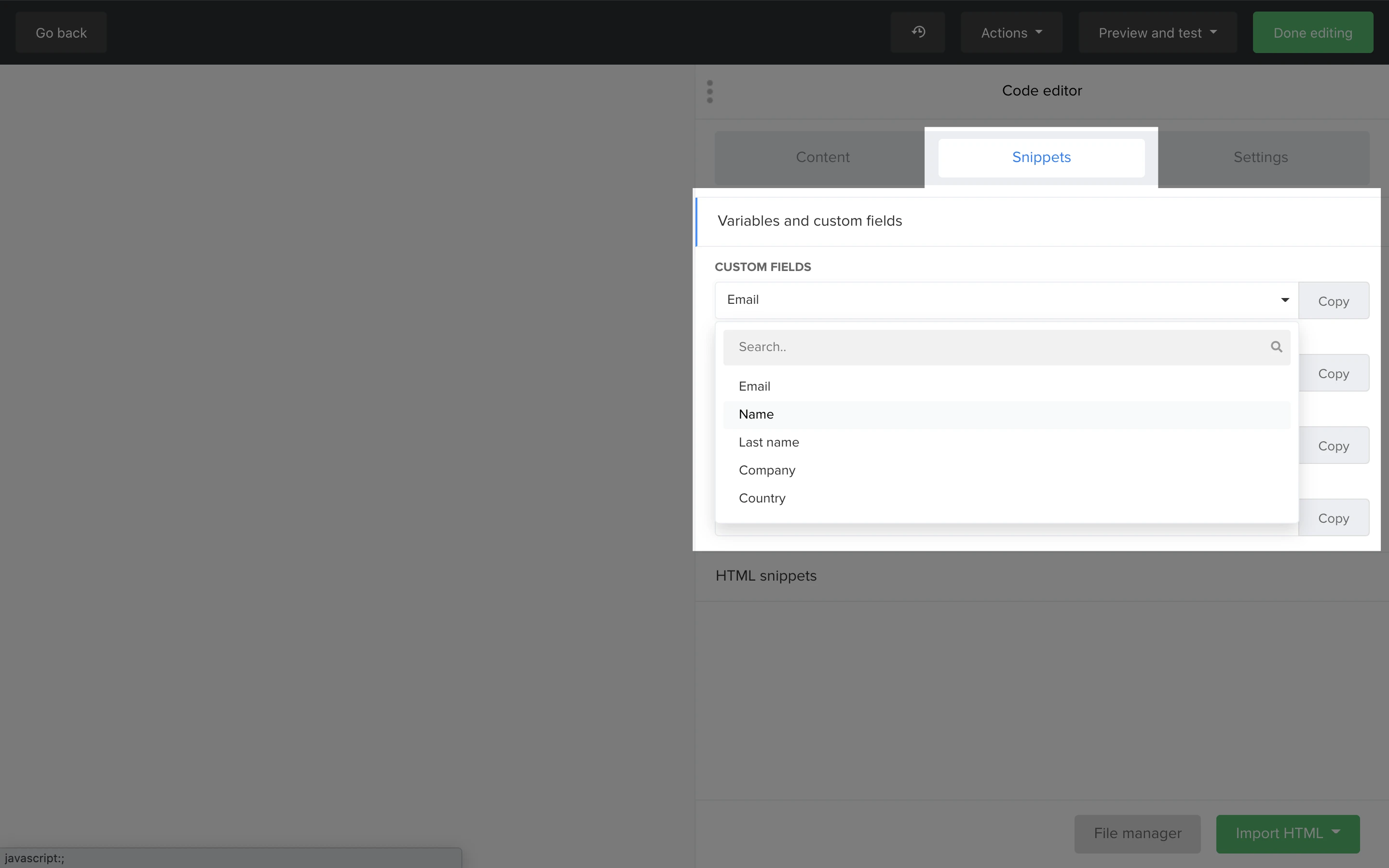Select the Snippets tab
1389x868 pixels.
pos(1041,157)
